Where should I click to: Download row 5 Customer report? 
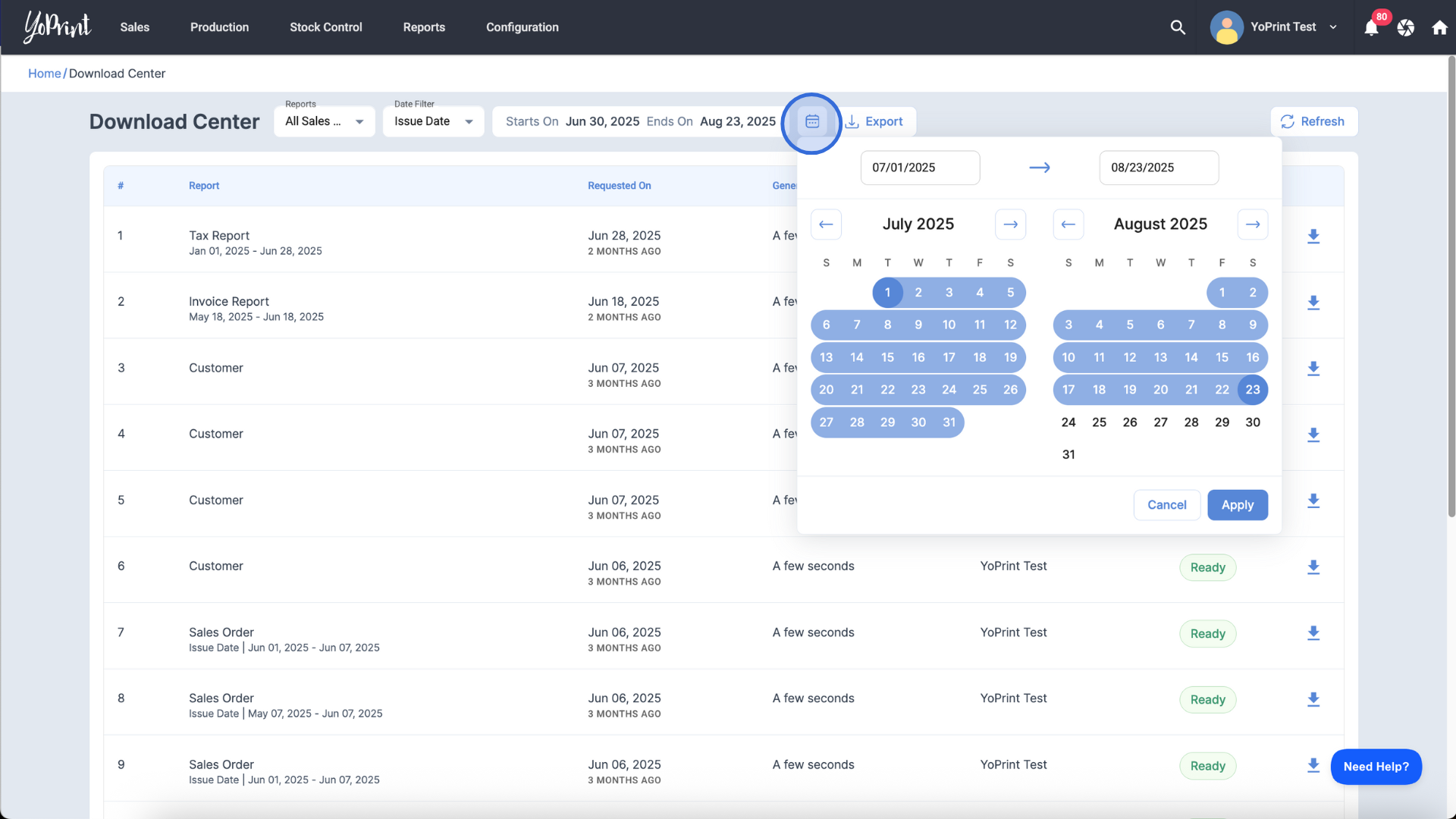coord(1313,501)
